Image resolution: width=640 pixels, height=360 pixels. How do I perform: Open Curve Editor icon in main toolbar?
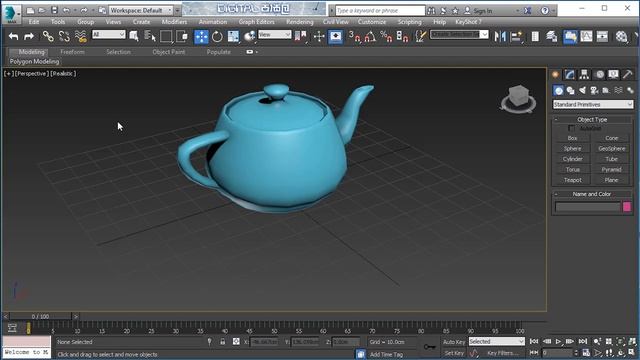tap(586, 37)
